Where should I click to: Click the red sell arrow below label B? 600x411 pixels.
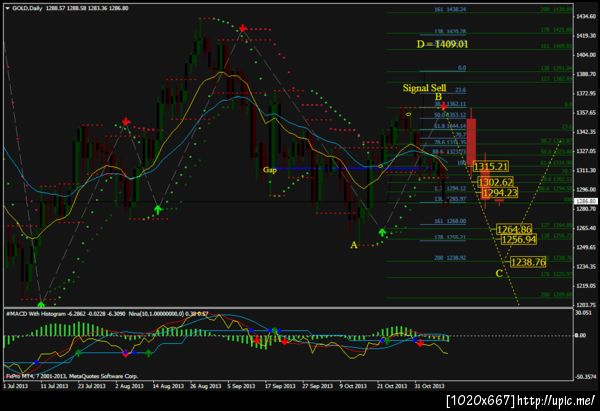[x=443, y=106]
